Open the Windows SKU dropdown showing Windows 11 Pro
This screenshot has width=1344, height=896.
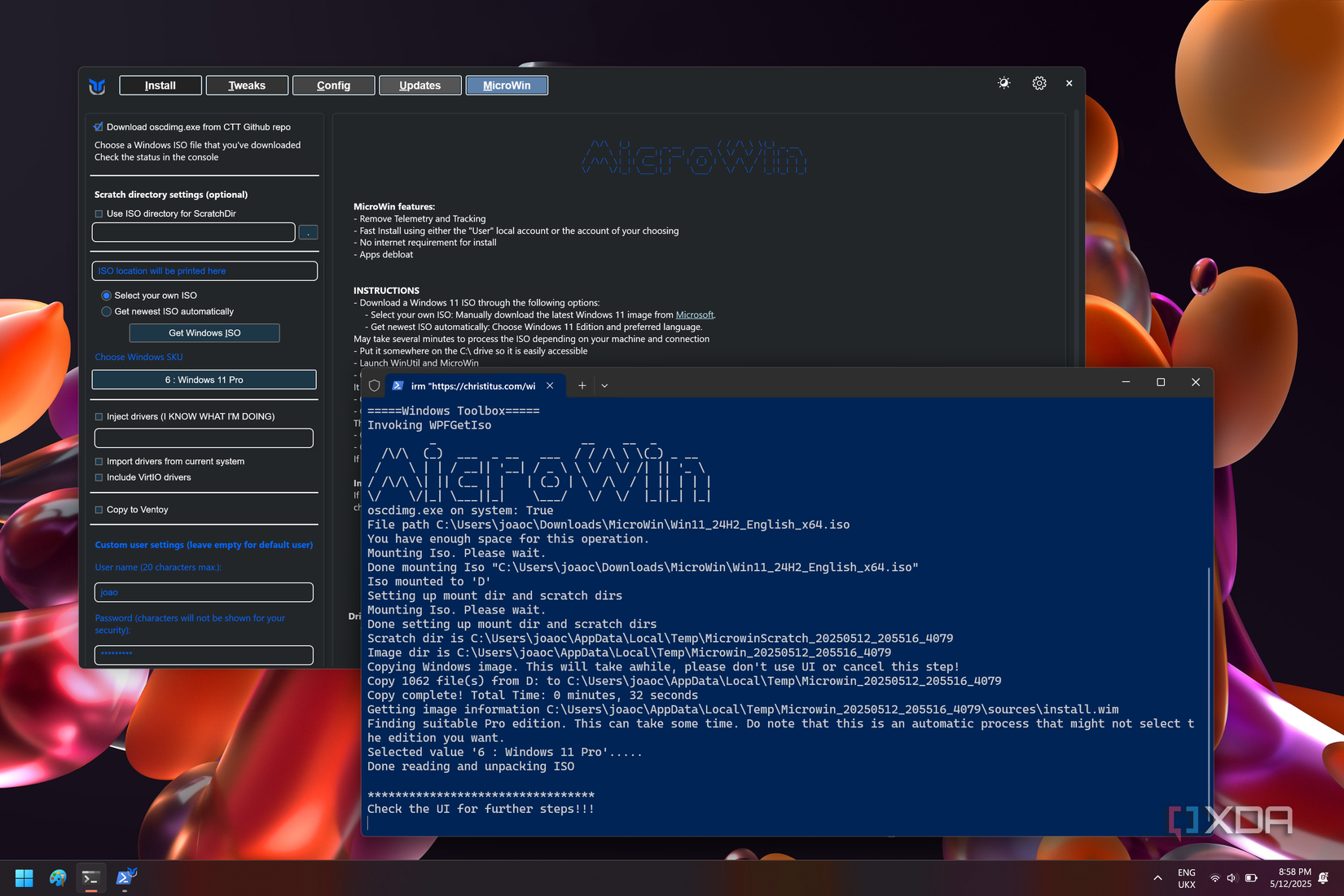click(x=204, y=379)
